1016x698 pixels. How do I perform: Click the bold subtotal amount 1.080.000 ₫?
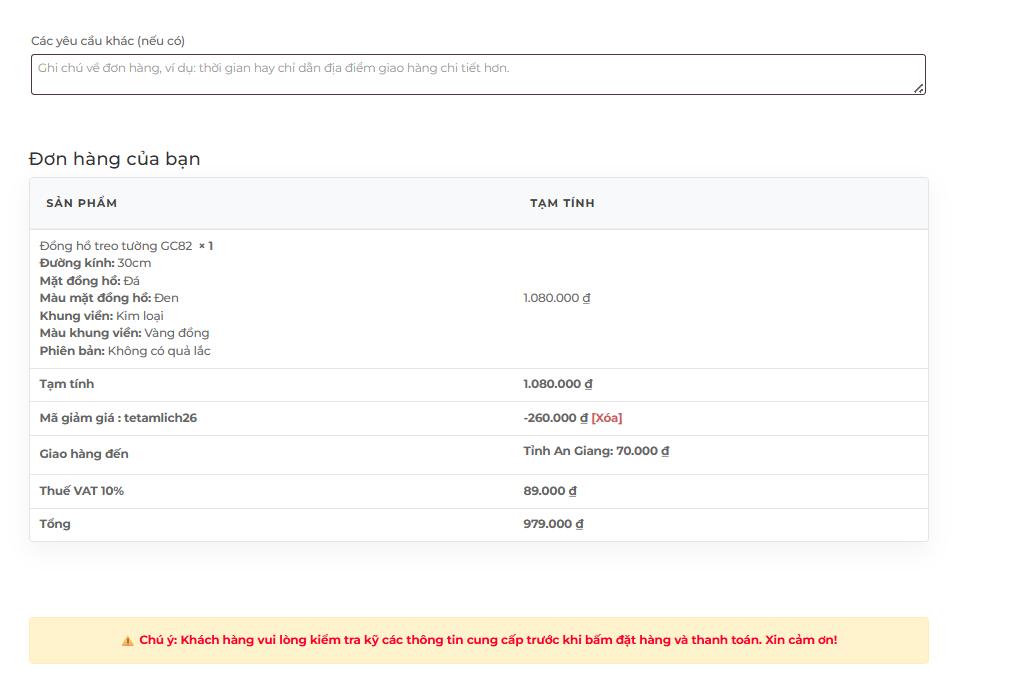pyautogui.click(x=557, y=384)
